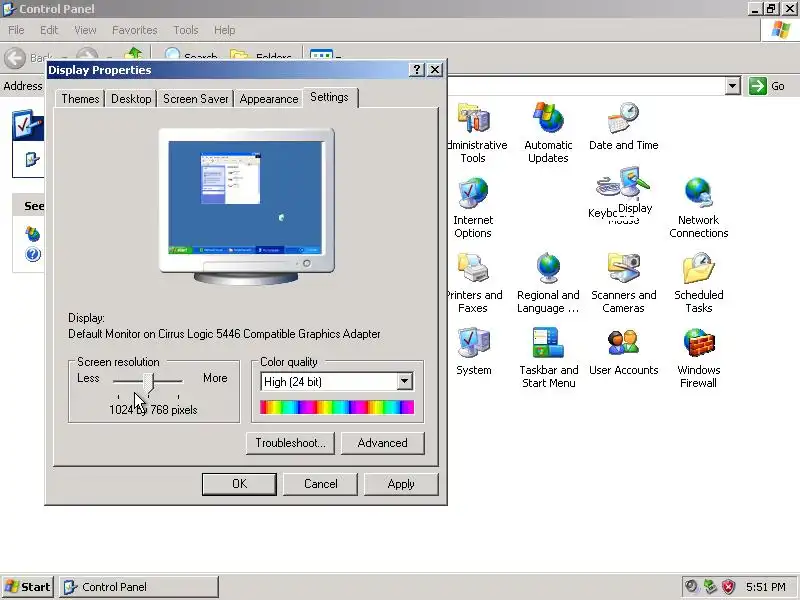
Task: Open the Tools menu
Action: [x=186, y=30]
